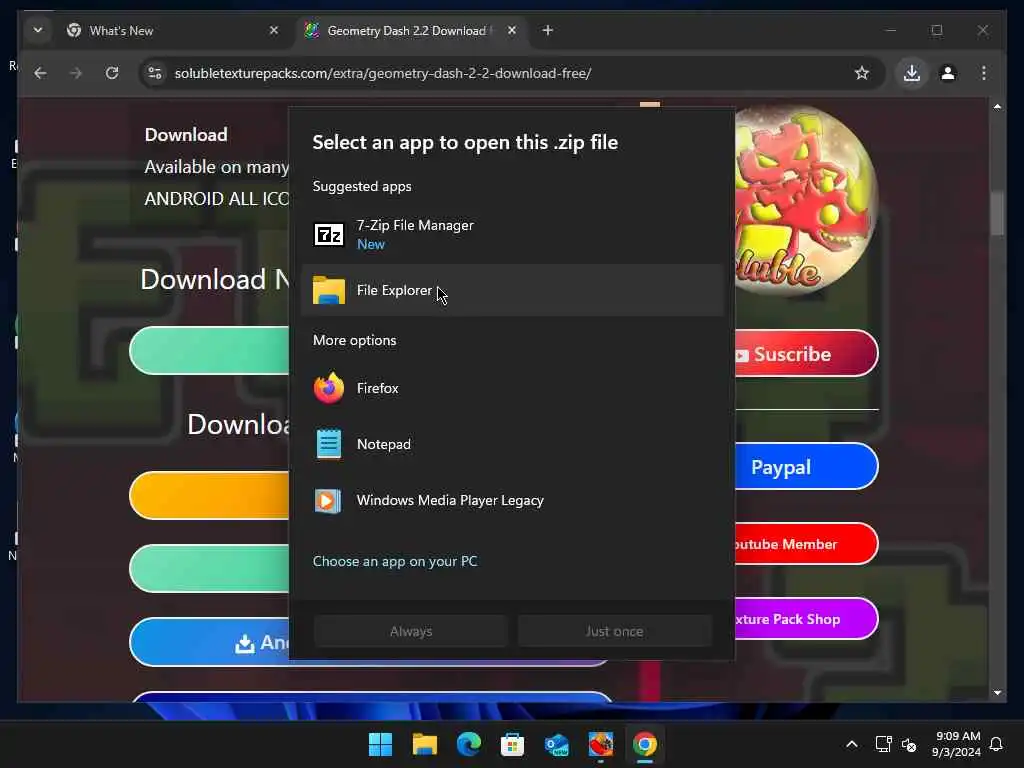Expand the tab search dropdown
This screenshot has height=768, width=1024.
point(38,30)
